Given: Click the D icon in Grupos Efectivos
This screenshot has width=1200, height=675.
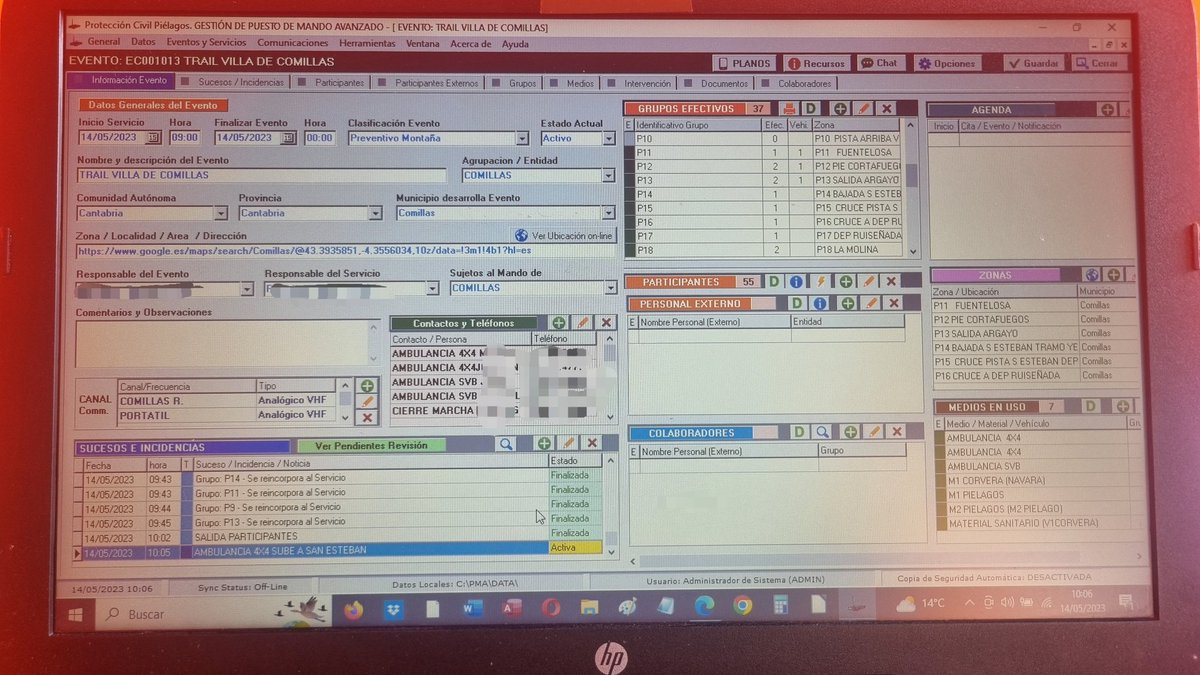Looking at the screenshot, I should 811,108.
